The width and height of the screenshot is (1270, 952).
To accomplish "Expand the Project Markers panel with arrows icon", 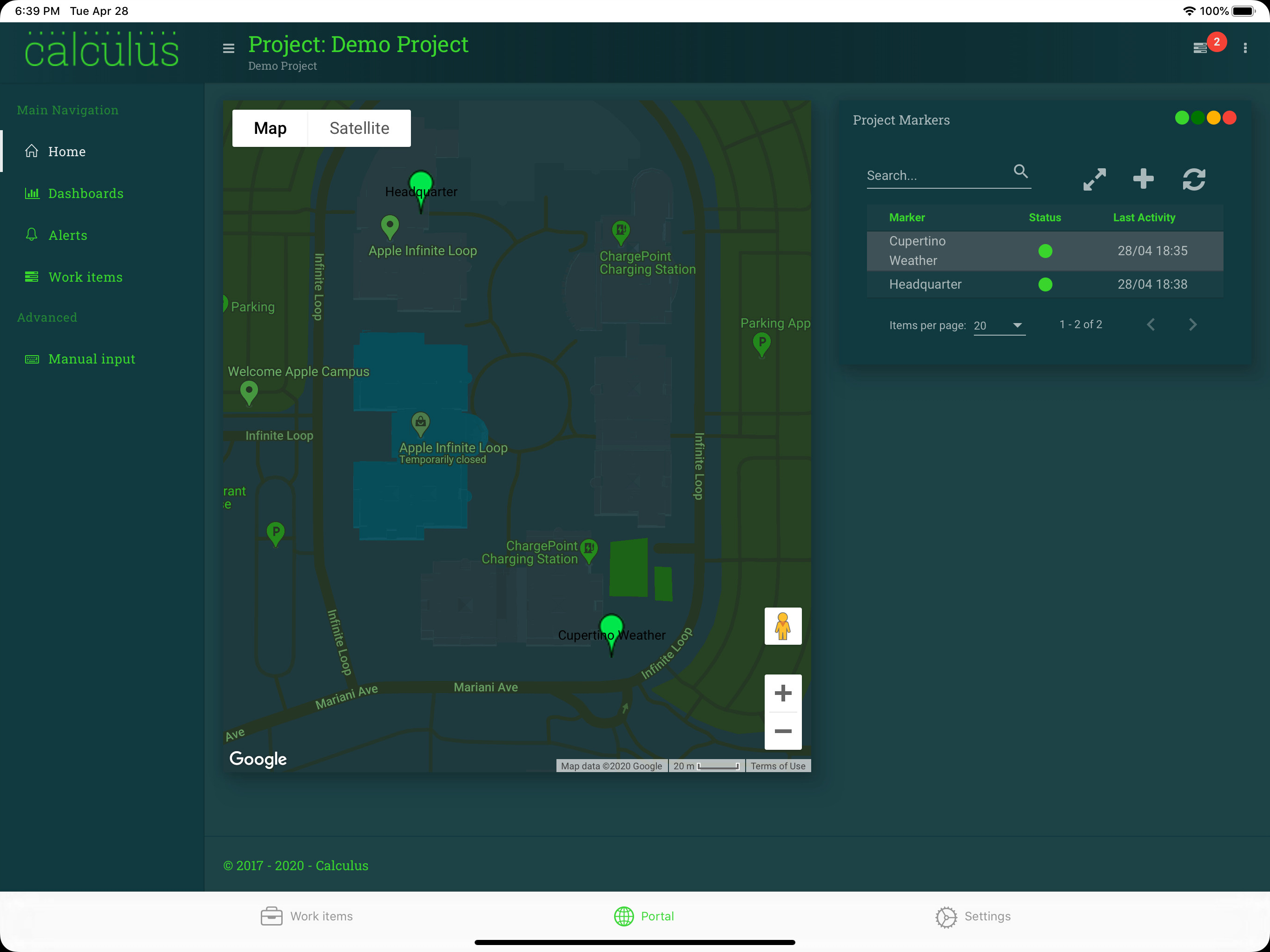I will (x=1094, y=179).
